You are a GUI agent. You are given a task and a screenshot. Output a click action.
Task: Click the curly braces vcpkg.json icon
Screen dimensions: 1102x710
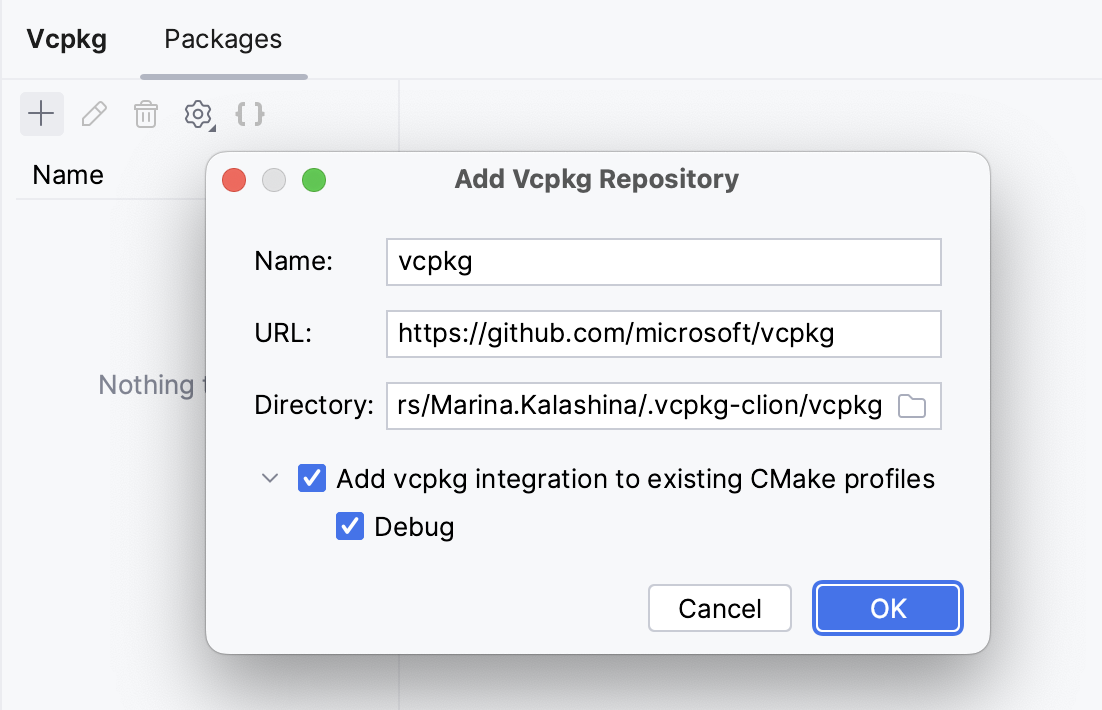pos(249,114)
